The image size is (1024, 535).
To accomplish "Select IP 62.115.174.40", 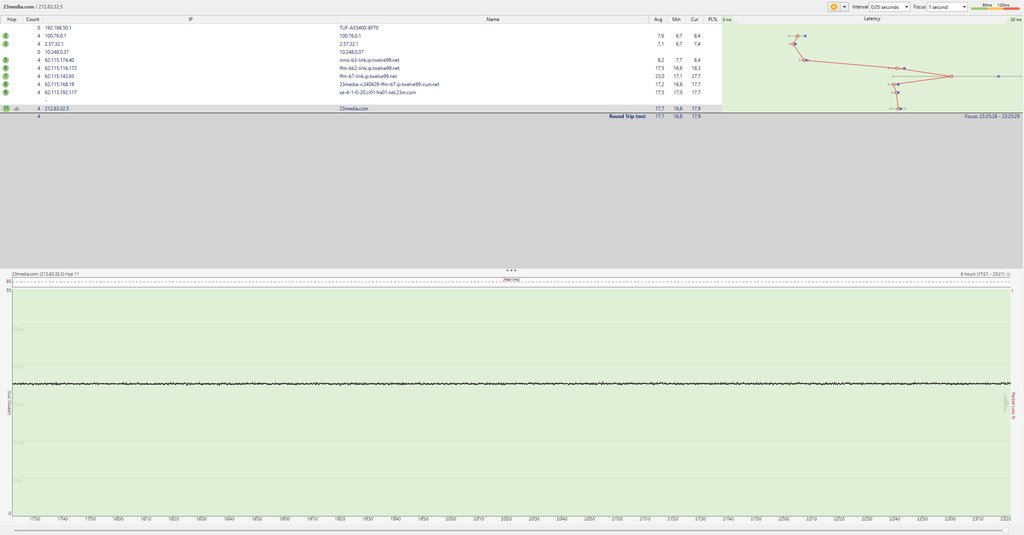I will tap(59, 60).
